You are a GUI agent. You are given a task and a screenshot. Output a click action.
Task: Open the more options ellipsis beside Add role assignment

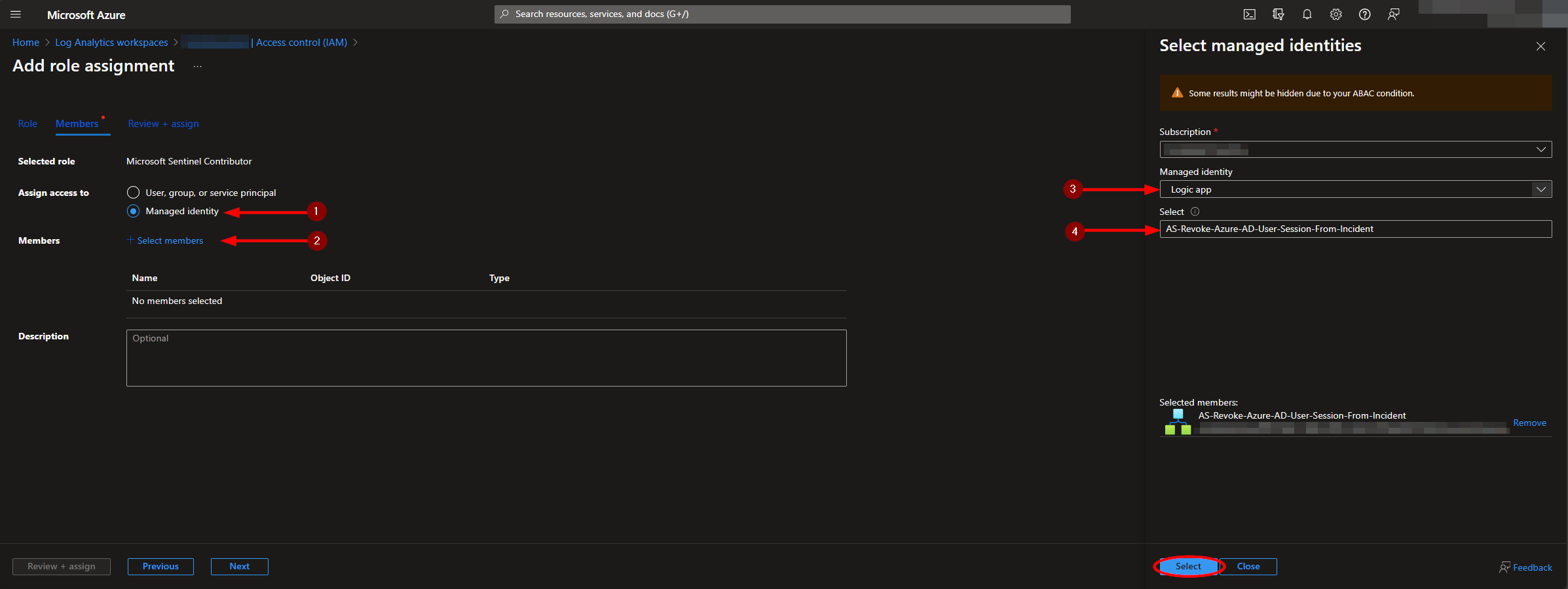[x=197, y=66]
